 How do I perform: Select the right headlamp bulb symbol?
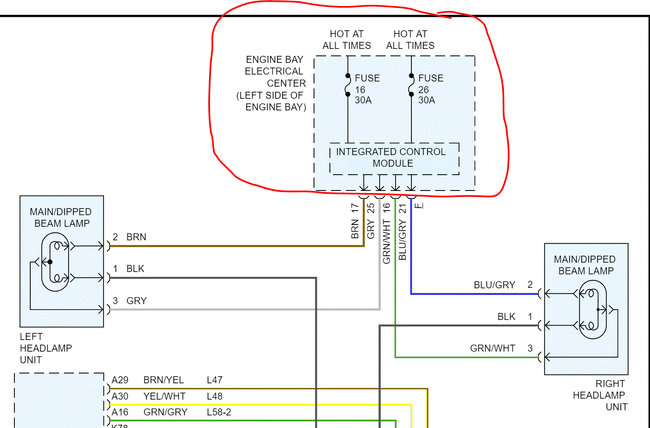[592, 309]
